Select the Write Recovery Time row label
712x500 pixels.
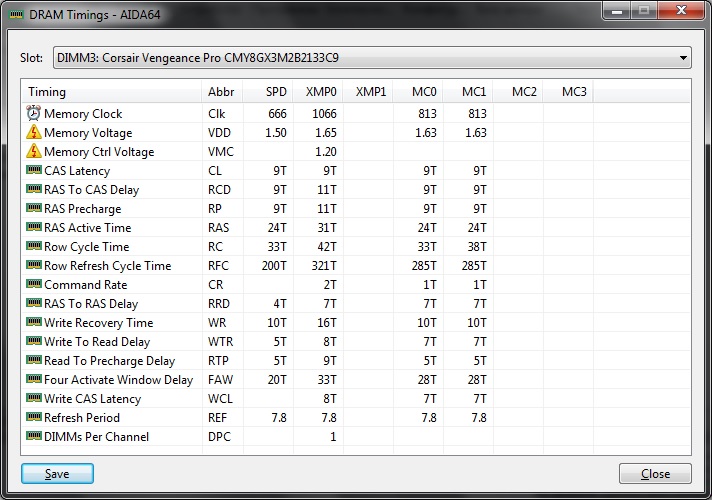click(x=99, y=323)
